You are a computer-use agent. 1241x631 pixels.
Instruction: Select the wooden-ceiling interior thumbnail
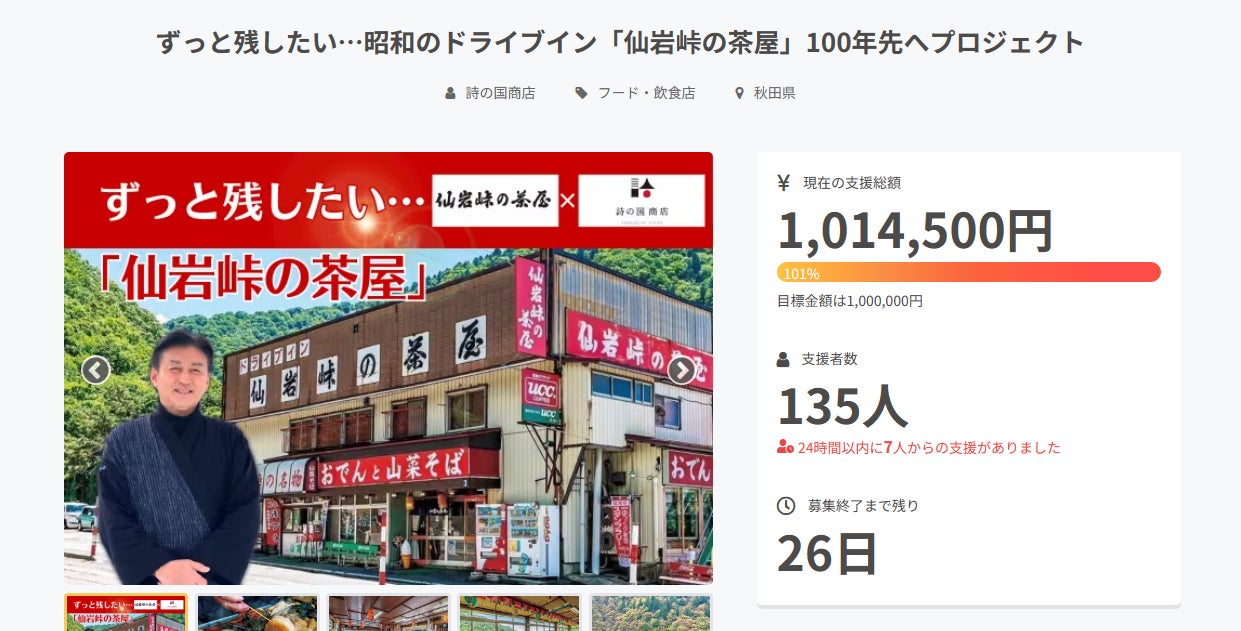388,613
